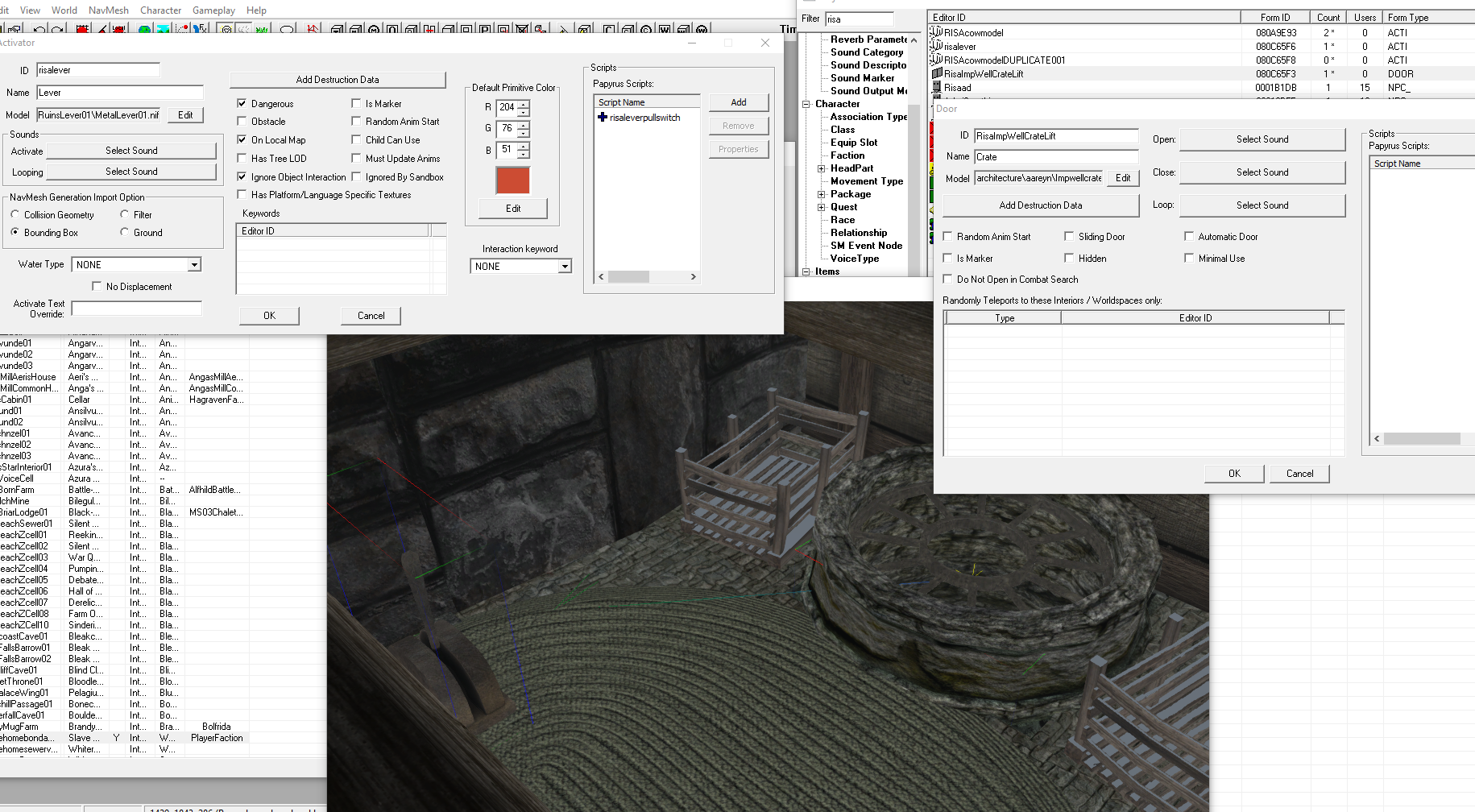Viewport: 1475px width, 812px height.
Task: Click the Filter input field
Action: pyautogui.click(x=860, y=19)
